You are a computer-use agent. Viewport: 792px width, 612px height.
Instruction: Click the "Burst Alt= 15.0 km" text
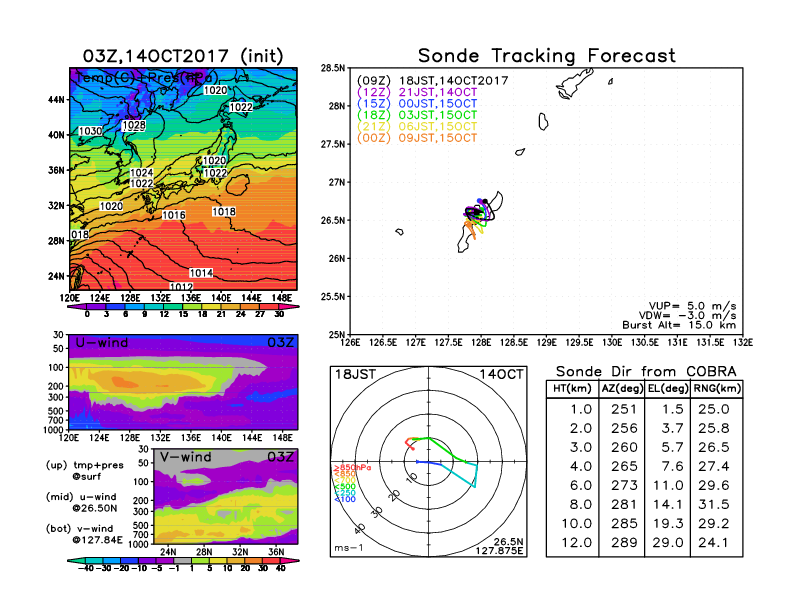point(679,325)
